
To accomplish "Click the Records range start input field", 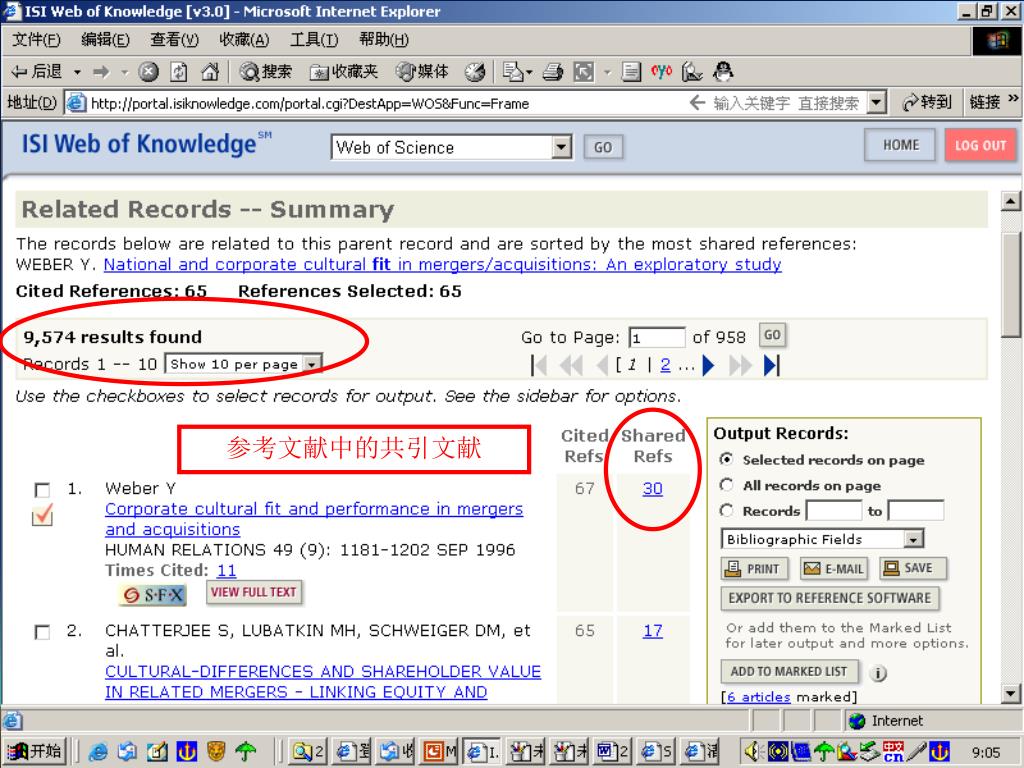I will [x=834, y=511].
